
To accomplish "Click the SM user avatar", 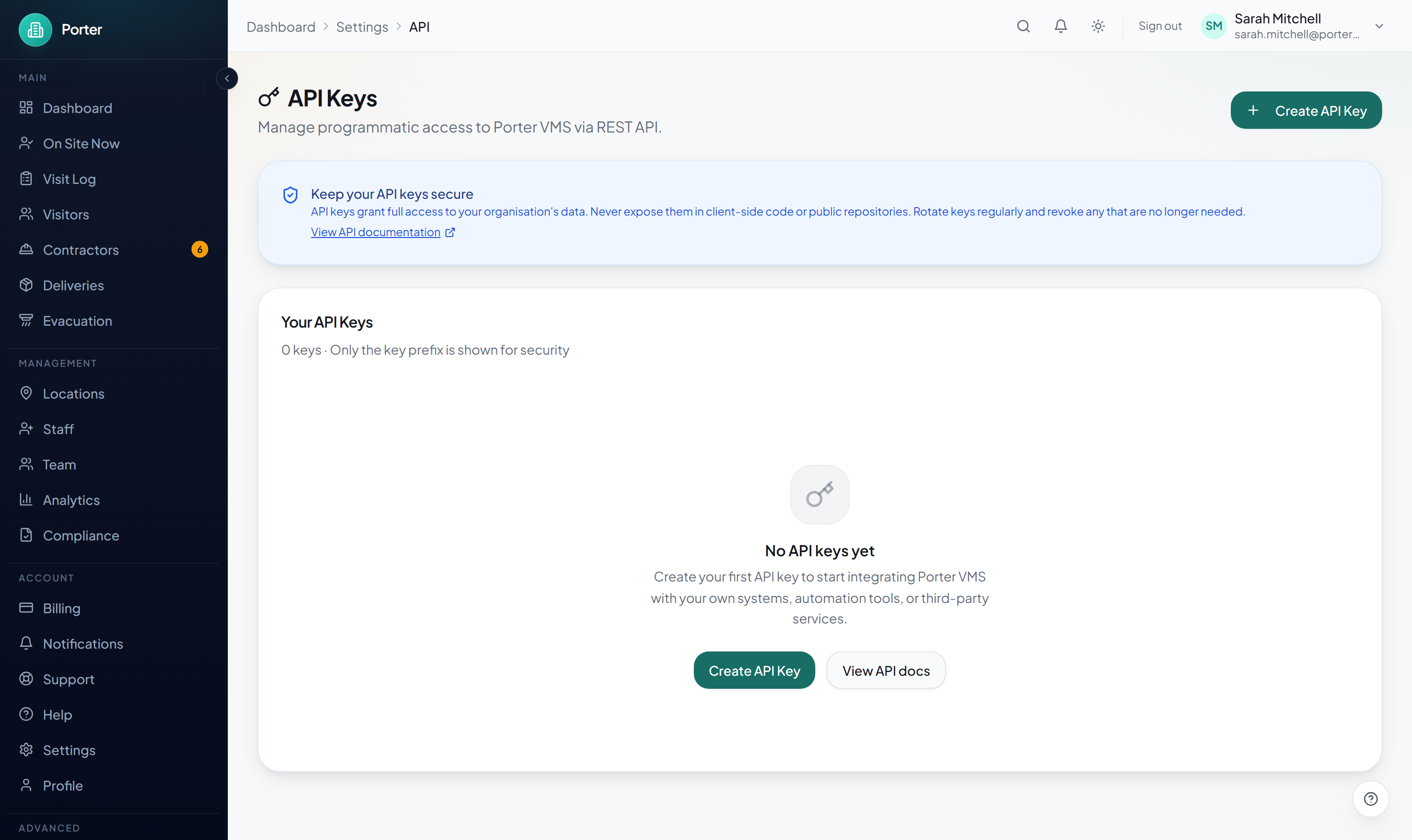I will [1213, 26].
